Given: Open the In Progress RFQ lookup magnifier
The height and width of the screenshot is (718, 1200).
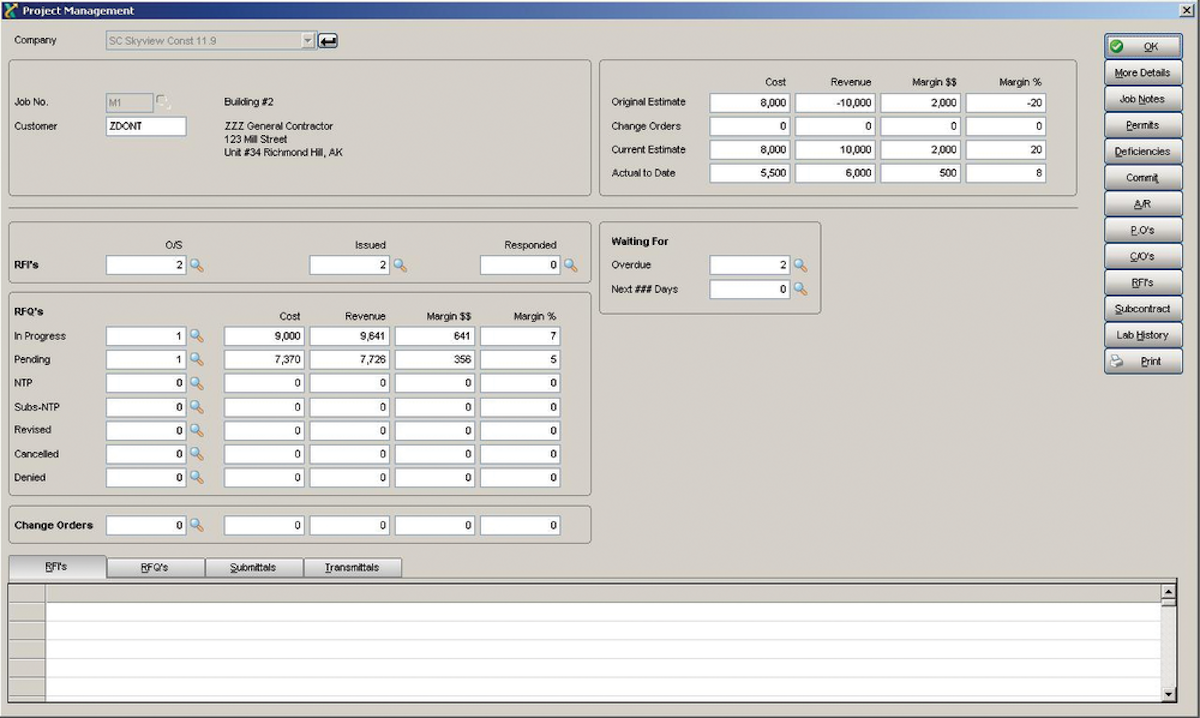Looking at the screenshot, I should point(197,336).
